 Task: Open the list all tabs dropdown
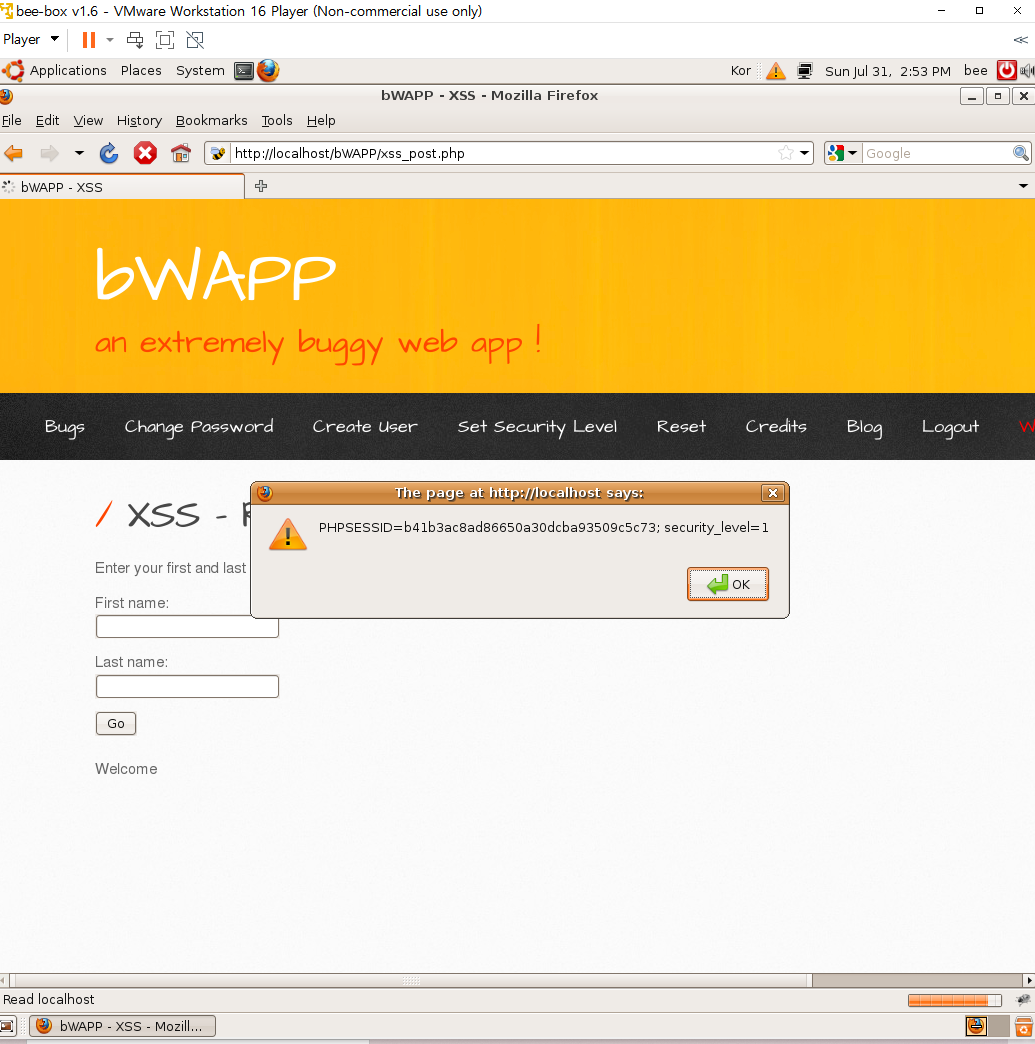point(1023,186)
